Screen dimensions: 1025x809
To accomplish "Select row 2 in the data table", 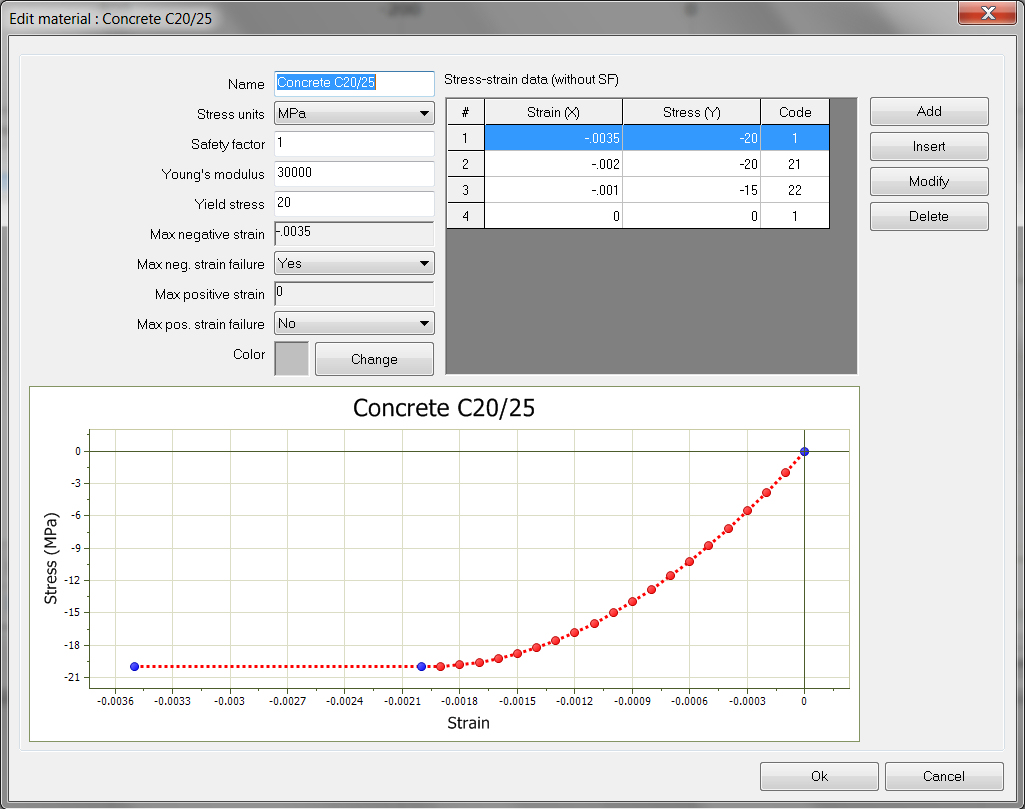I will click(x=553, y=164).
